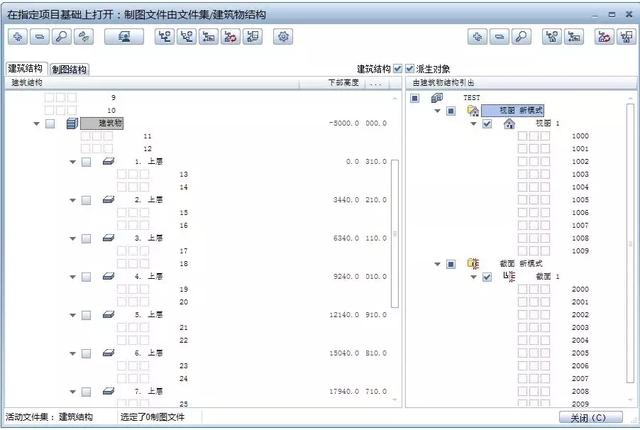Switch to the 建筑结构 tab
Screen dimensions: 640x430
[x=26, y=69]
